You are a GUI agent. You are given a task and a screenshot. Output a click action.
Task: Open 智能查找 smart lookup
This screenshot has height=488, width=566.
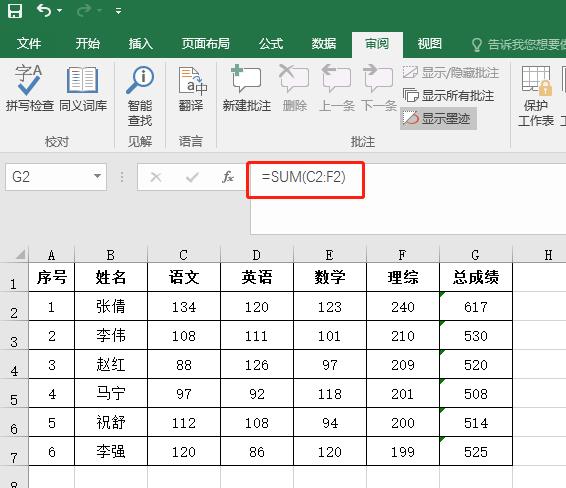pos(140,96)
